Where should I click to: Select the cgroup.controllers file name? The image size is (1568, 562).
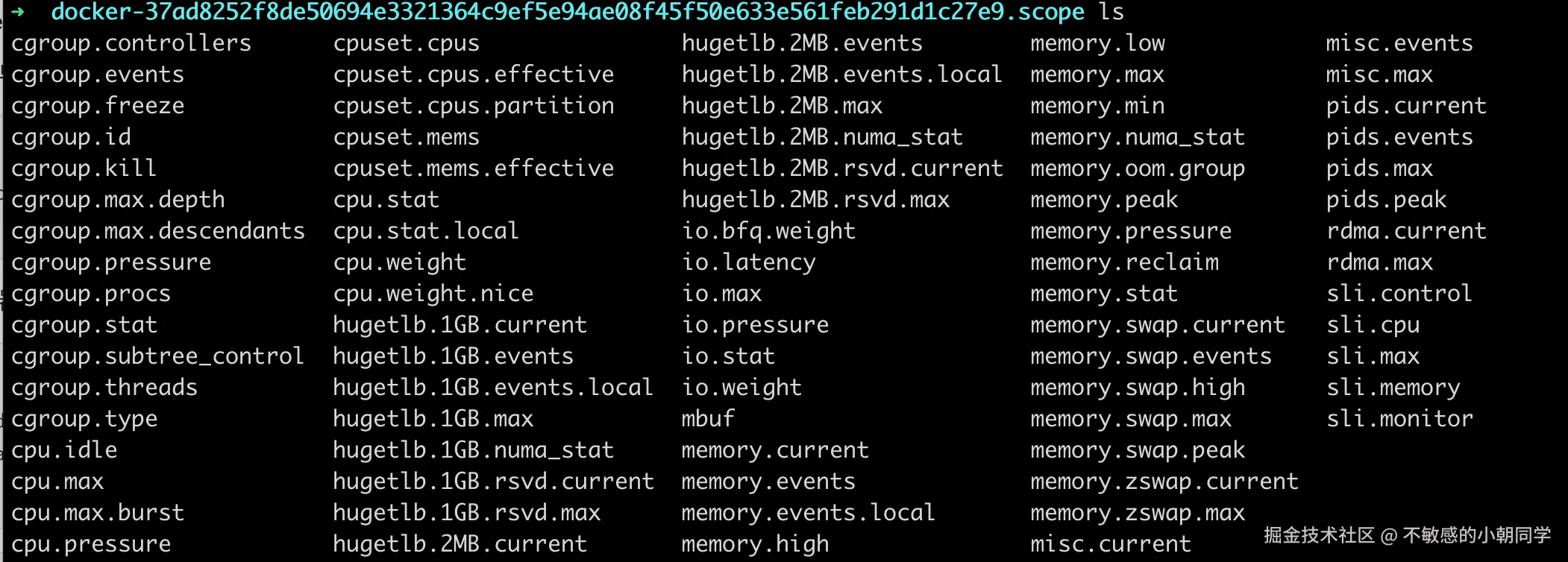coord(131,43)
